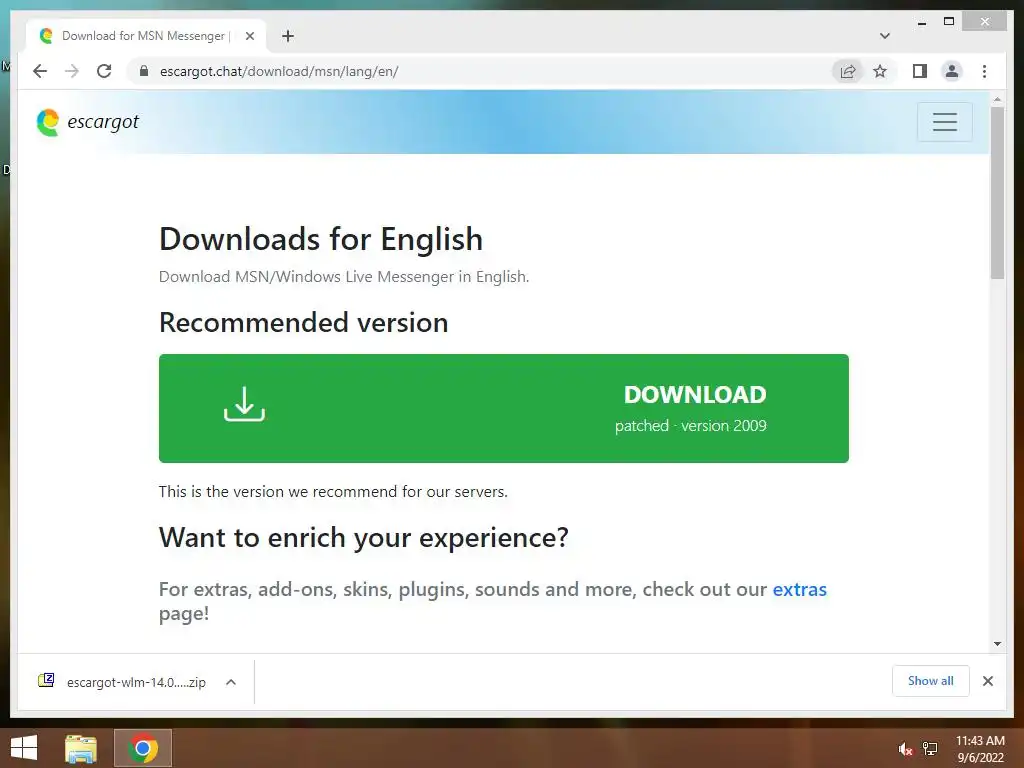Expand options chevron for the downloaded zip
Viewport: 1024px width, 768px height.
tap(231, 682)
